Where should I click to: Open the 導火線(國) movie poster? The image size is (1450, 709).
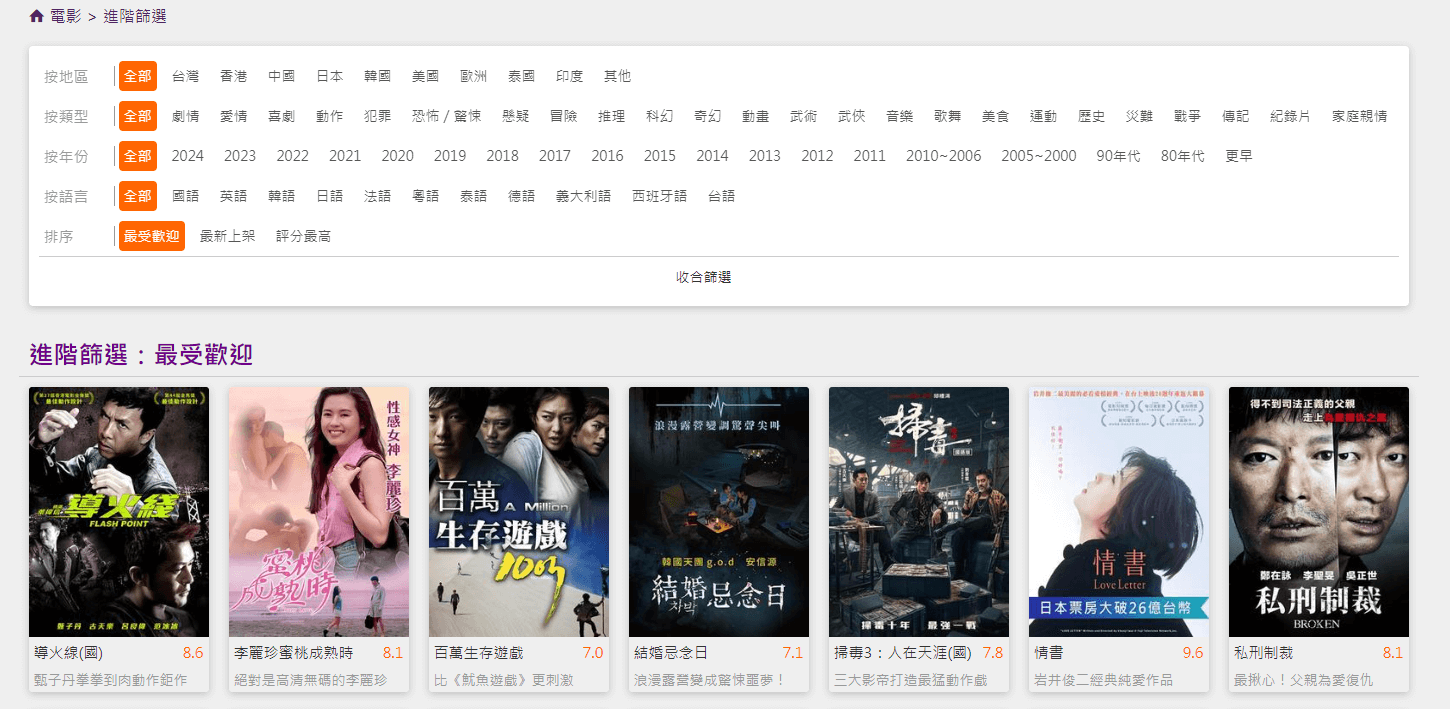119,511
